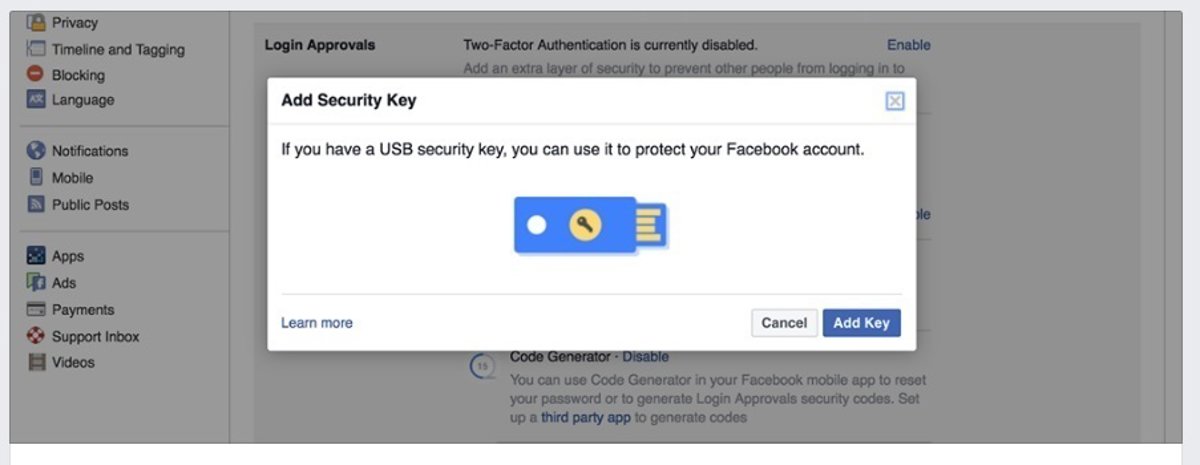The image size is (1200, 465).
Task: Open the third party app link
Action: tap(586, 418)
